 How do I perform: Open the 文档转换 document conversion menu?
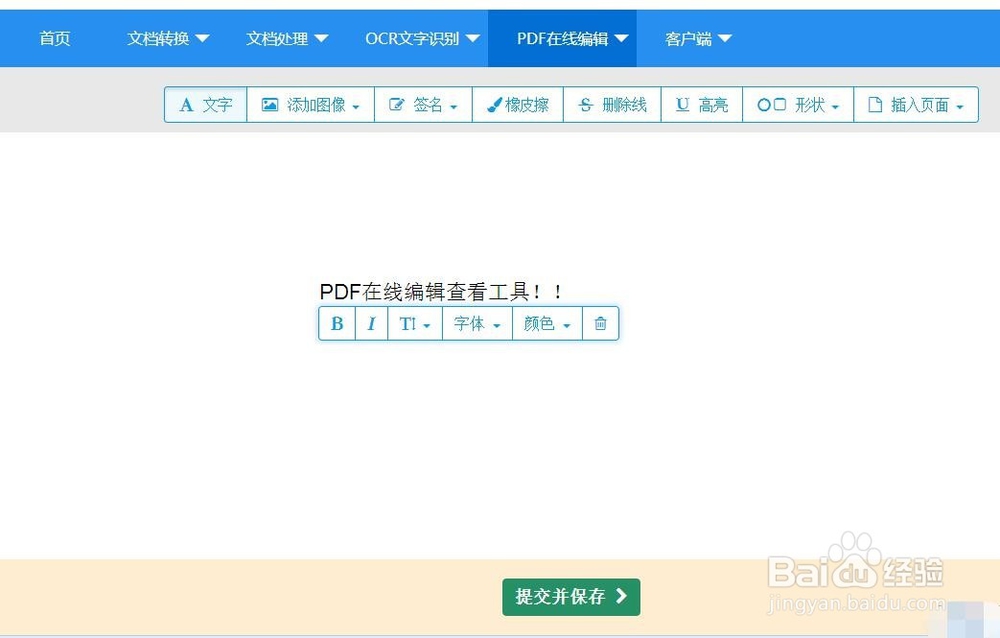168,38
